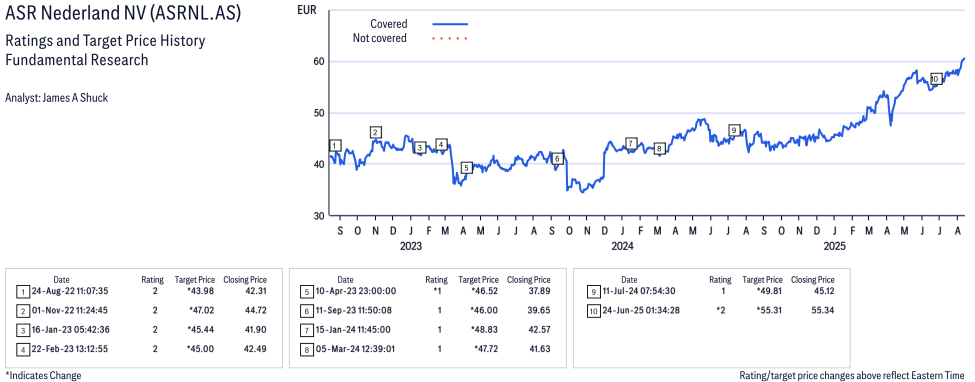Click the EUR axis unit label
Viewport: 975px width, 382px height.
point(307,10)
